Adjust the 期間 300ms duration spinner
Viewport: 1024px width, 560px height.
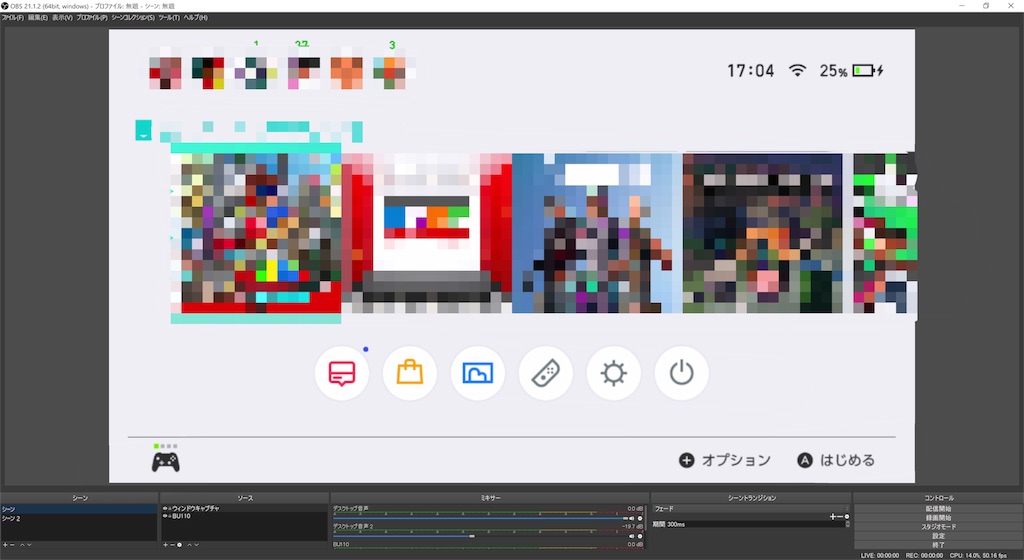[847, 524]
